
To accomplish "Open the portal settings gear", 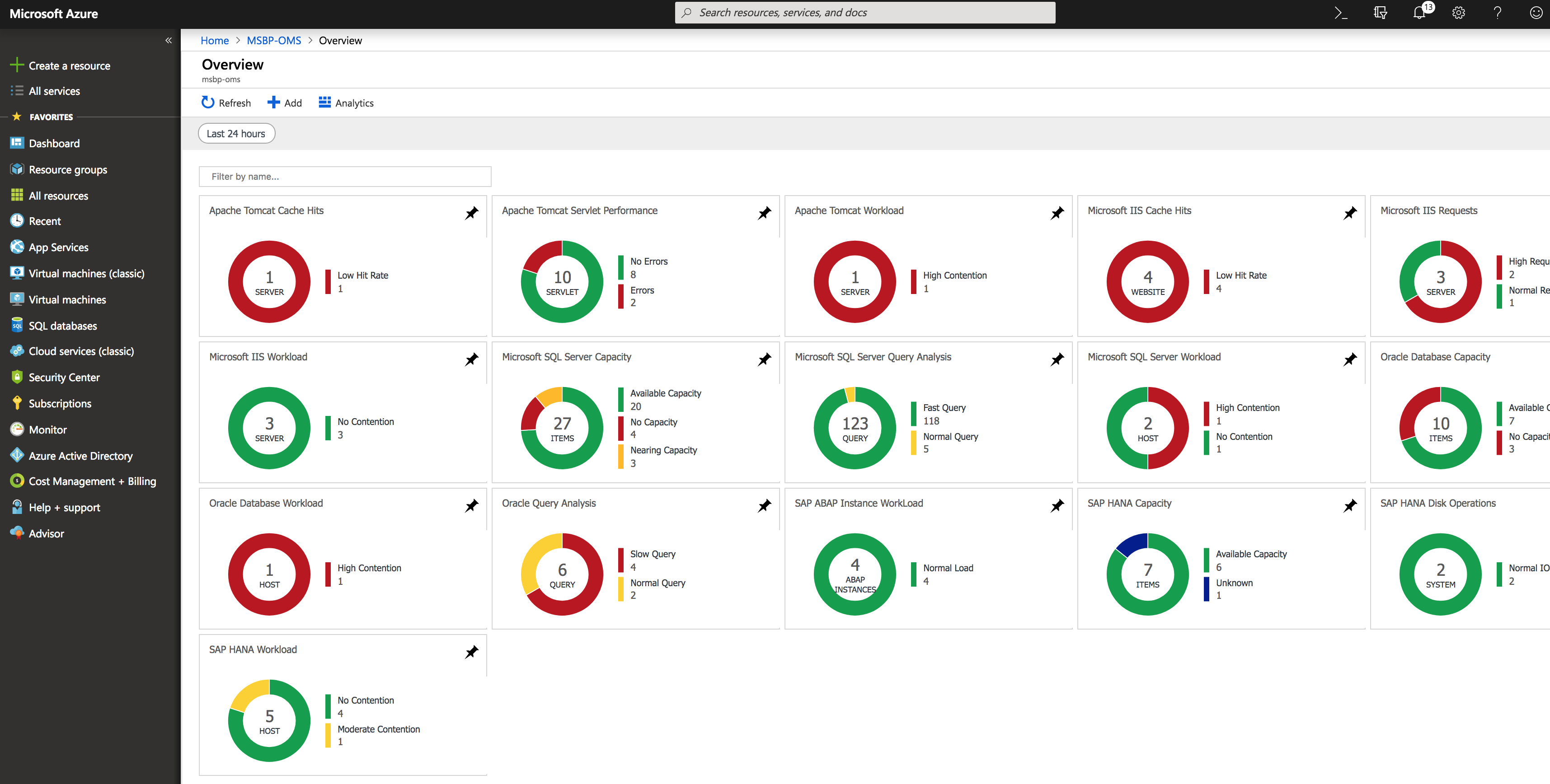I will [x=1459, y=13].
